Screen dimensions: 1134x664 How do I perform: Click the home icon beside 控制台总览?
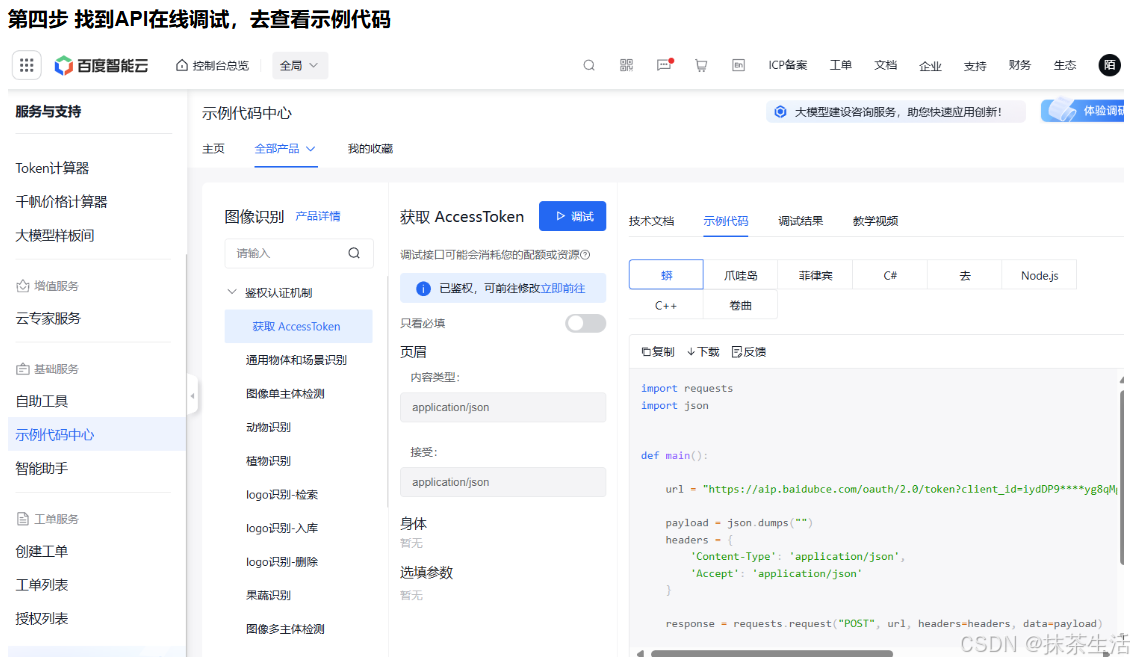pos(182,65)
